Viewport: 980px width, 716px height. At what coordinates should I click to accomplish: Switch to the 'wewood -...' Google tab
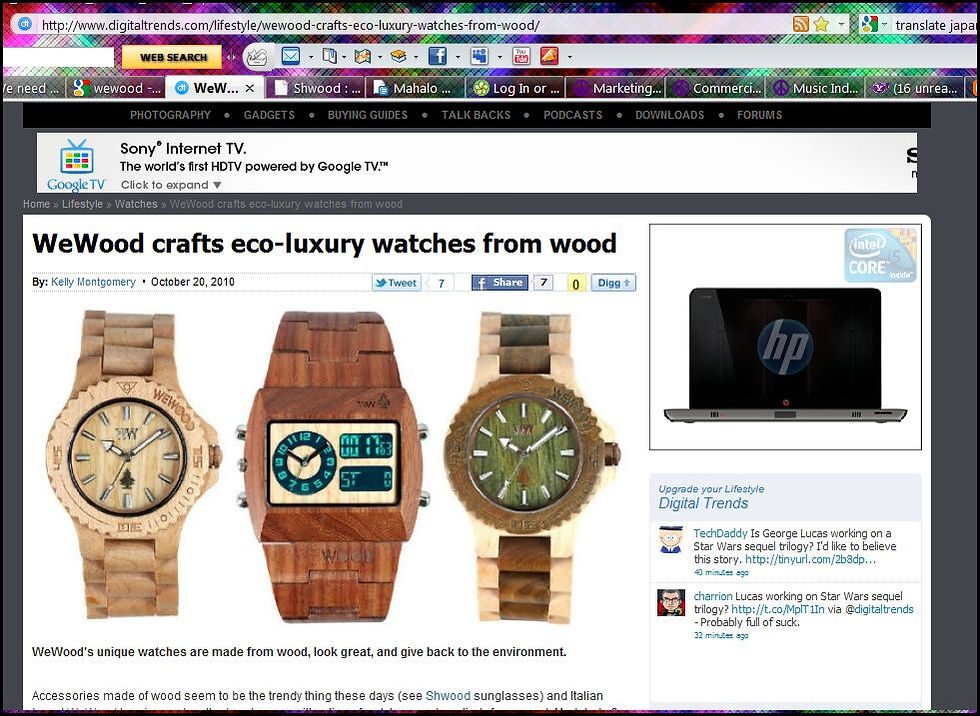117,88
